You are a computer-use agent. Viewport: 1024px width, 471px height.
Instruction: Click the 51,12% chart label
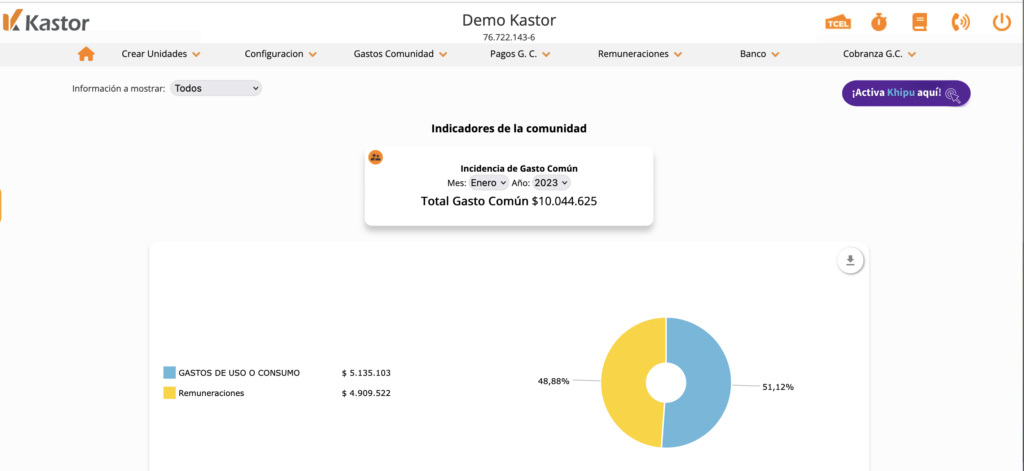778,387
